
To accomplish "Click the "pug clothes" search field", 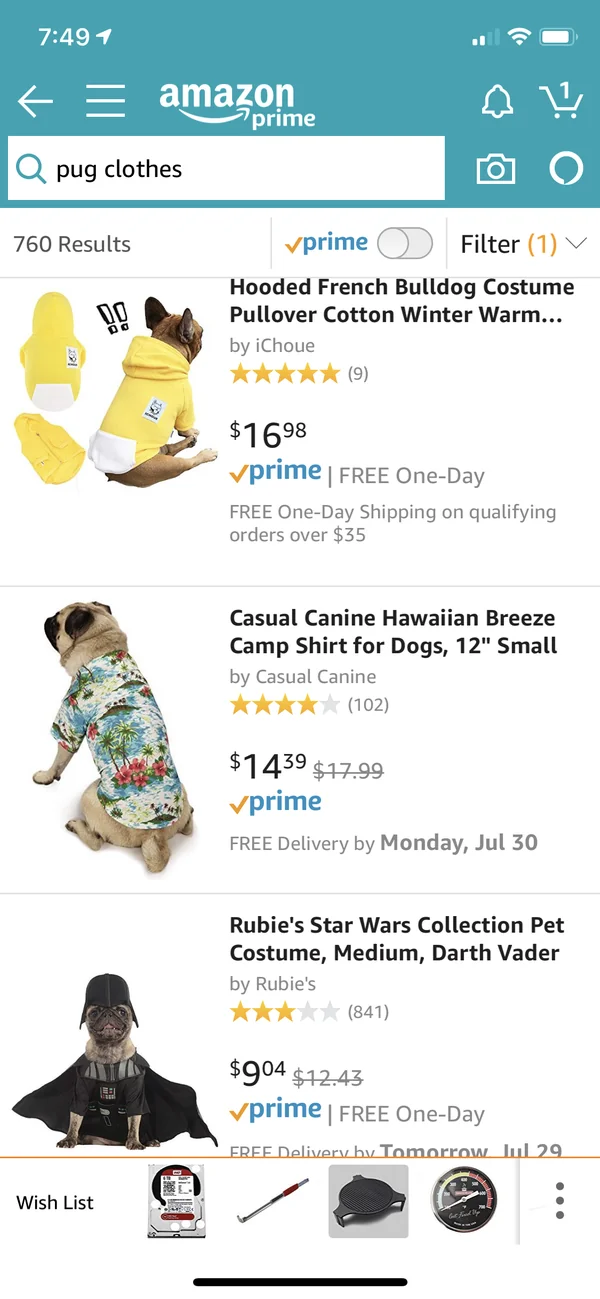I will pos(240,169).
